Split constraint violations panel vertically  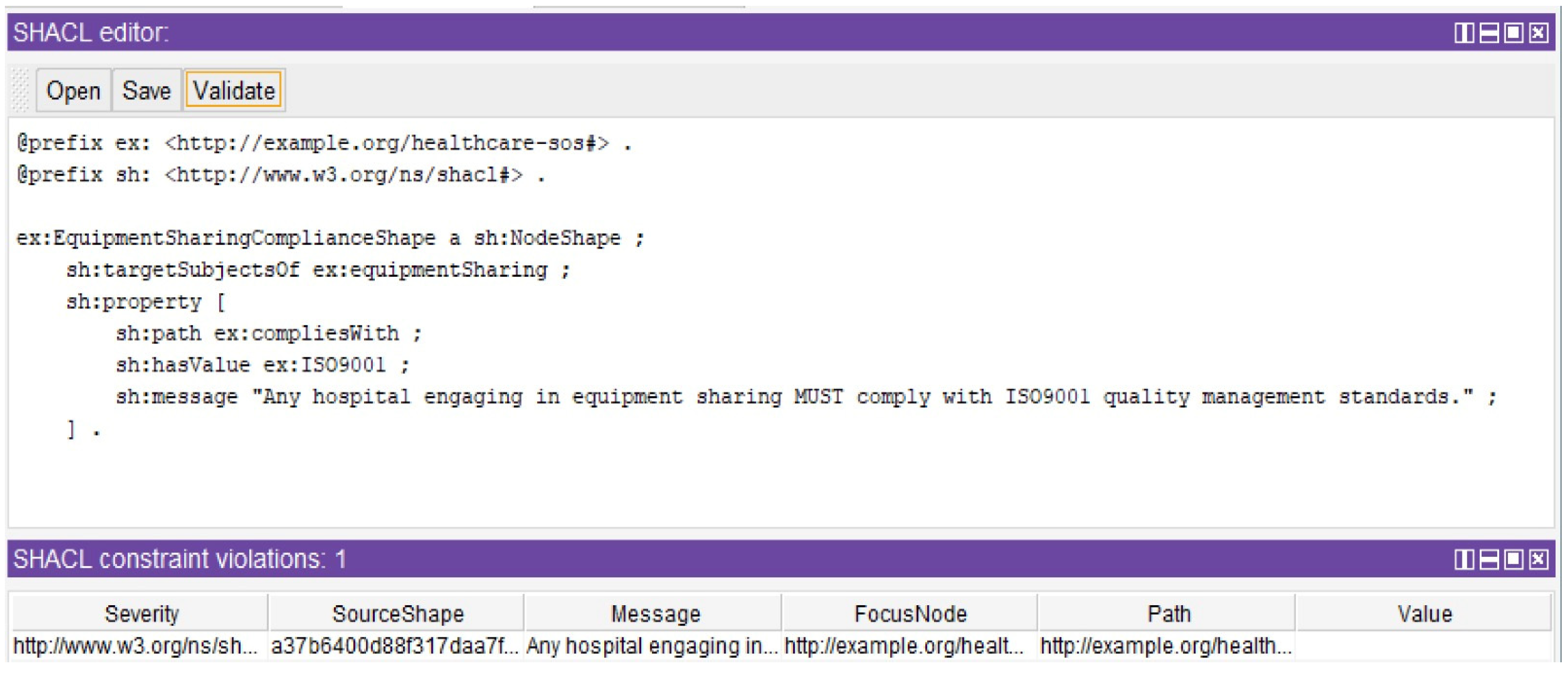[x=1464, y=559]
